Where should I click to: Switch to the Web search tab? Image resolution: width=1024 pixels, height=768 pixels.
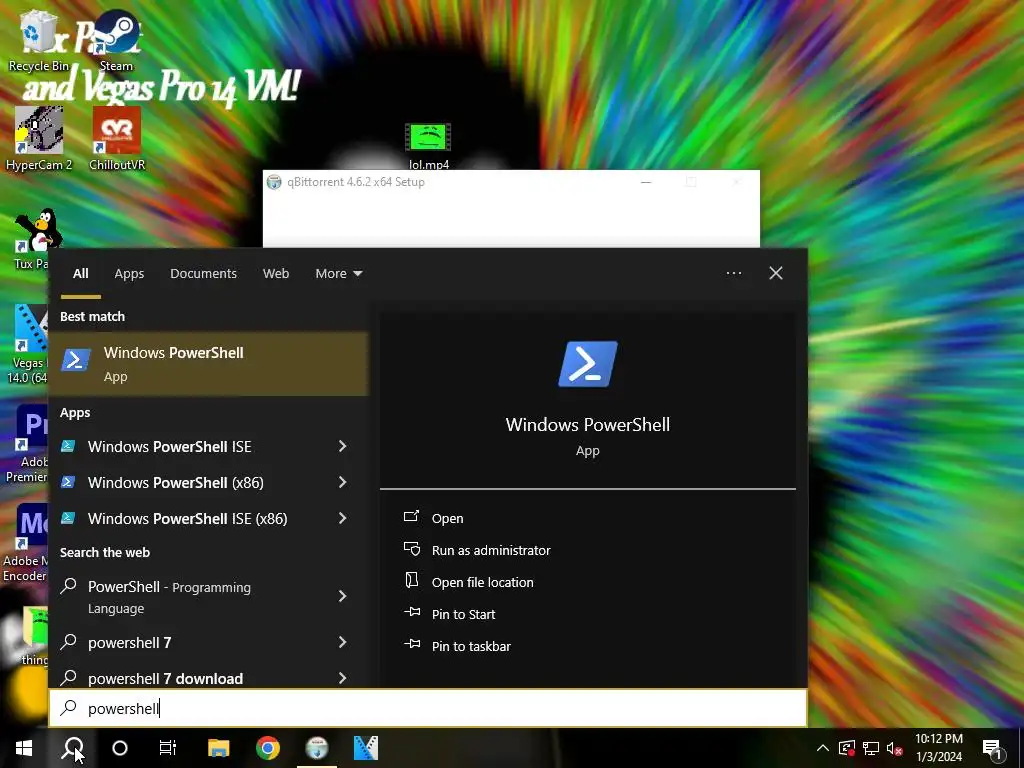(x=276, y=274)
